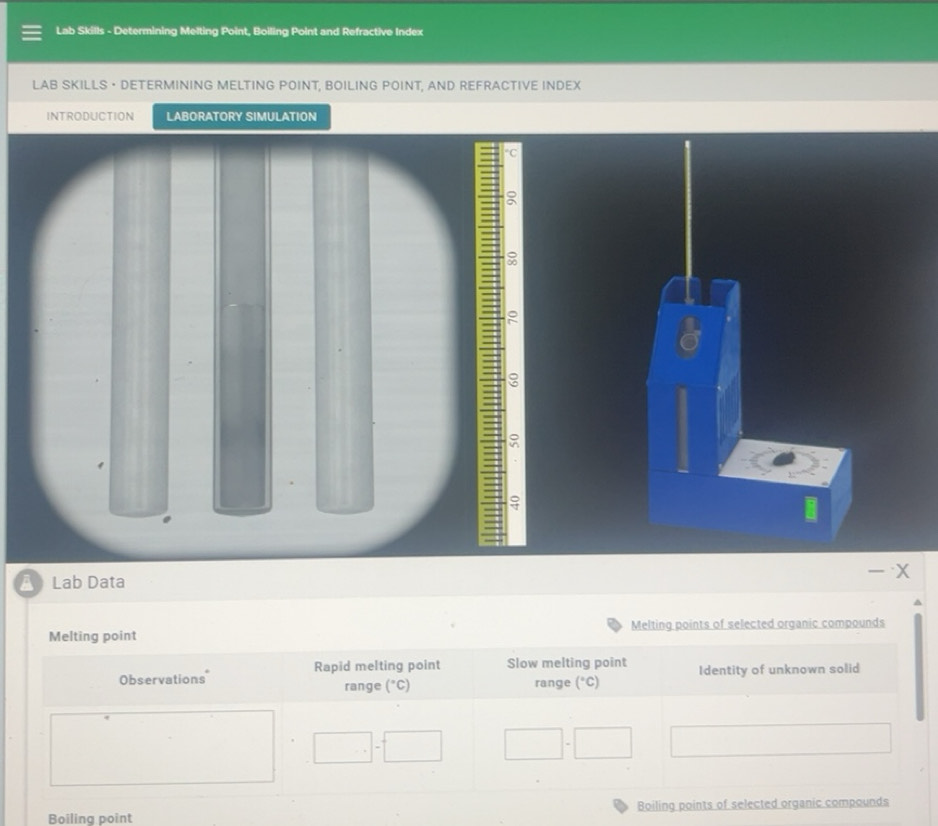Click the Lab Data flask icon

(28, 583)
